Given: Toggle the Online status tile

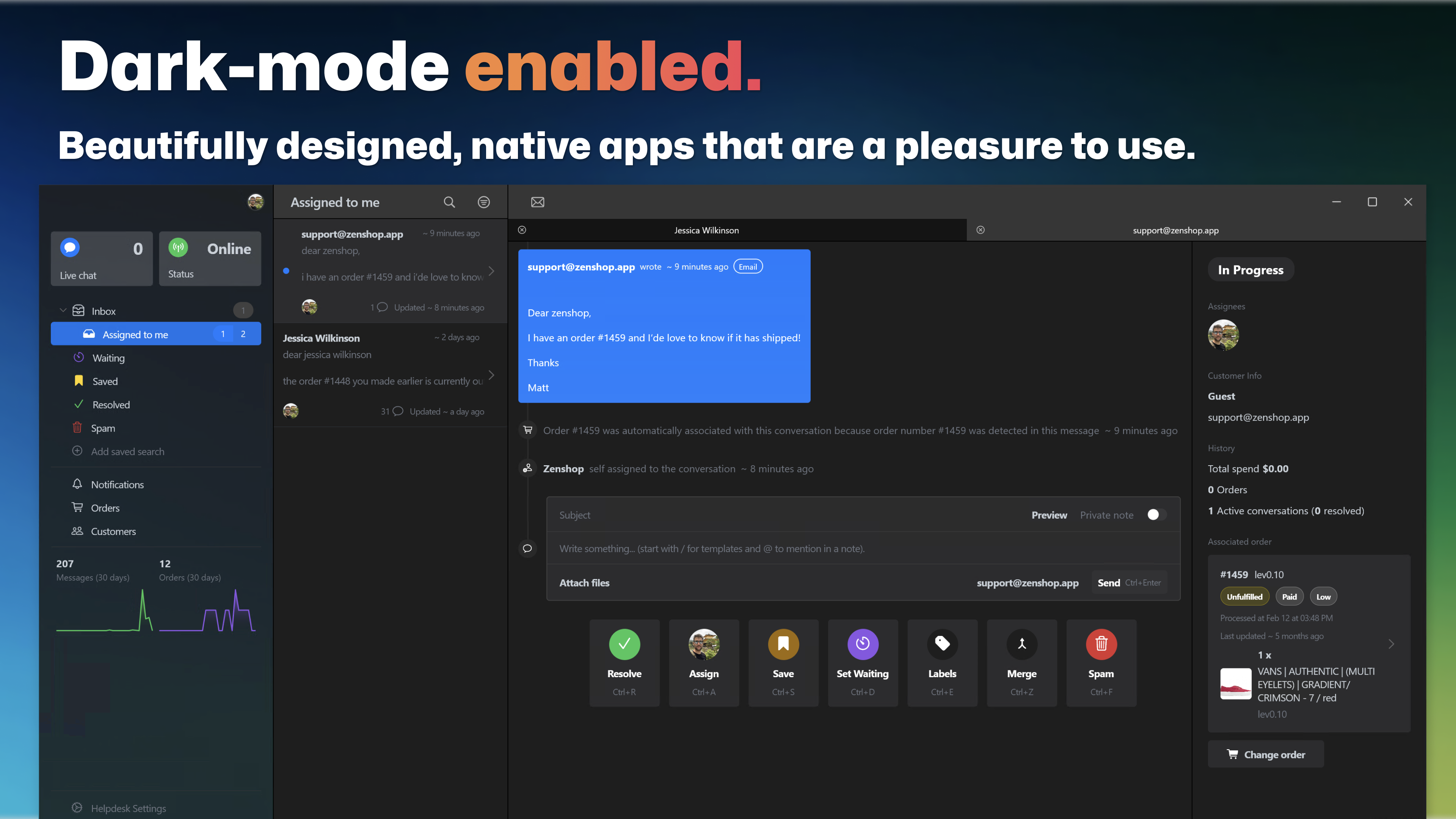Looking at the screenshot, I should pyautogui.click(x=210, y=258).
